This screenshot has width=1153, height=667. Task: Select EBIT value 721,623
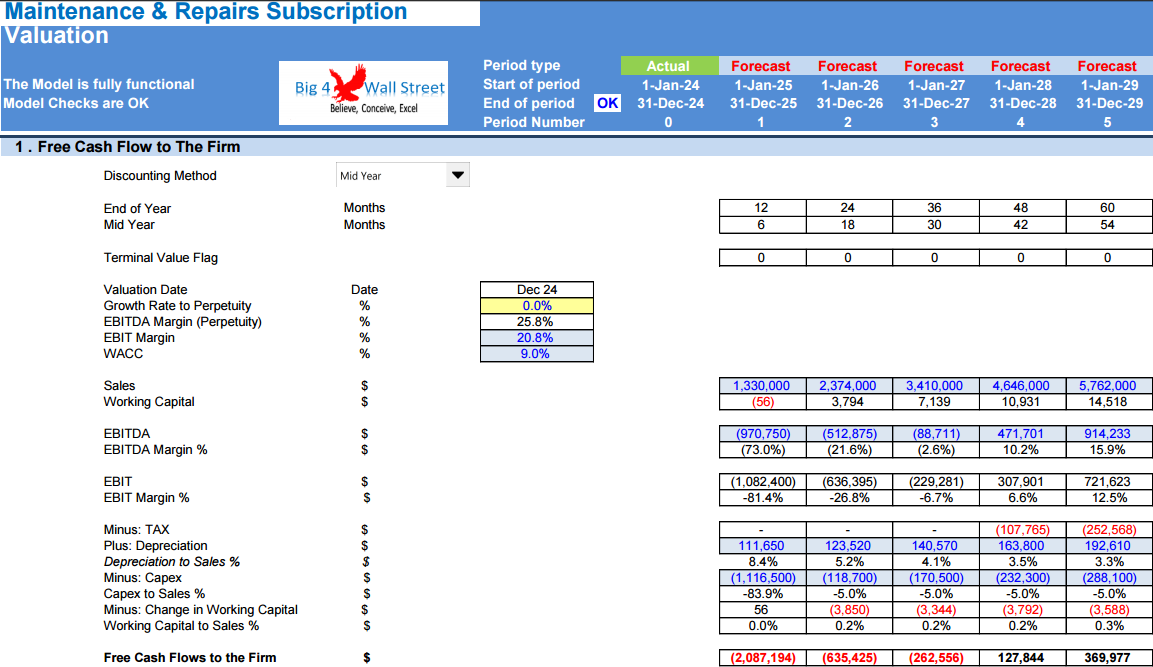1109,482
